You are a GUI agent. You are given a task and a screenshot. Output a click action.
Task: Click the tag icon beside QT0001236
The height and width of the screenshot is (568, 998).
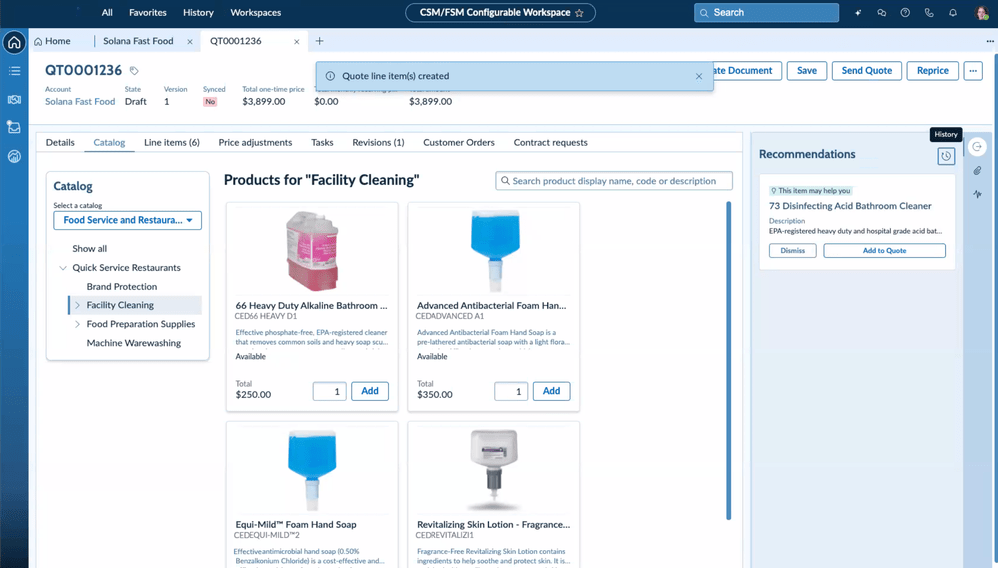(x=134, y=71)
